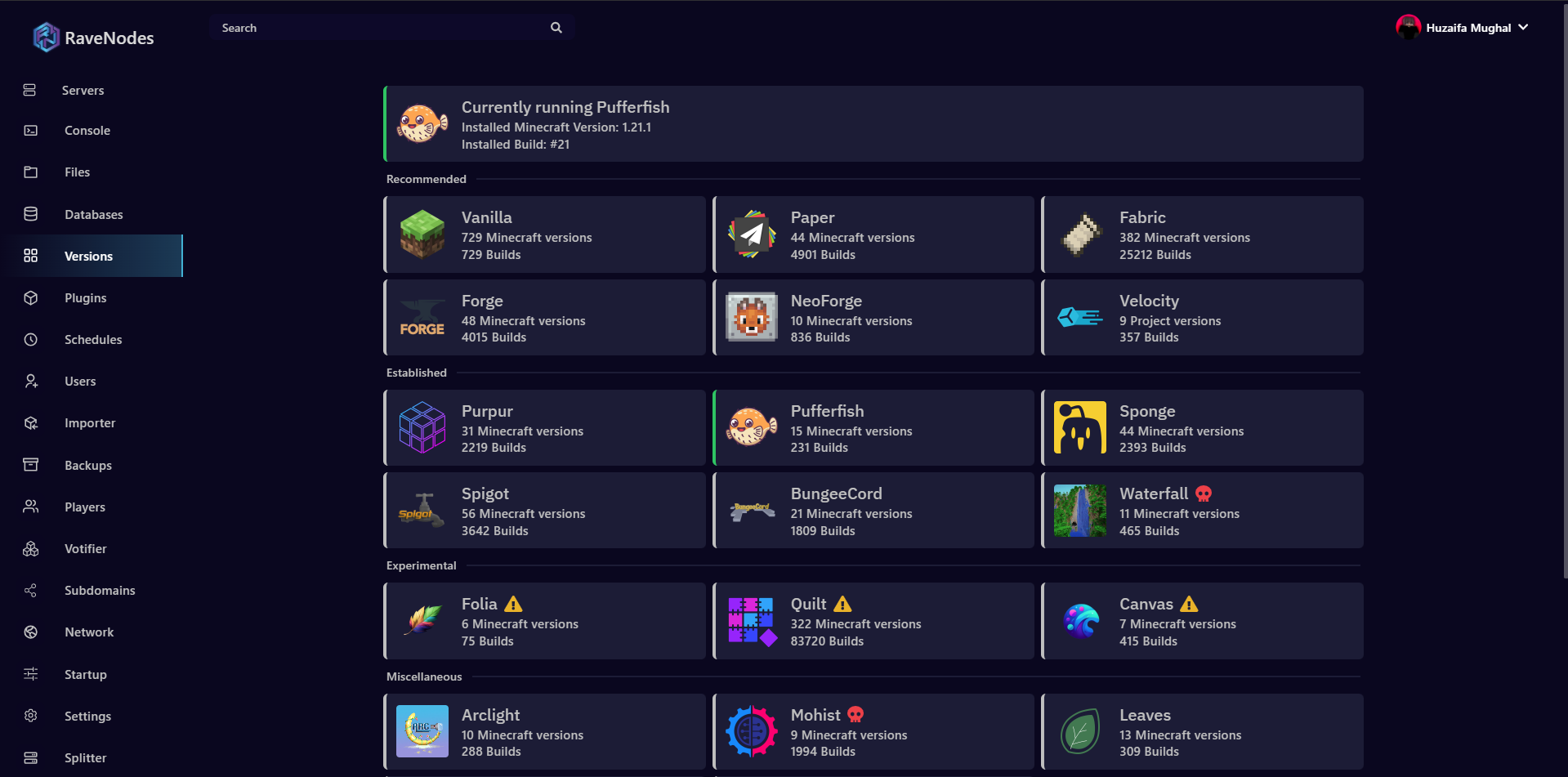Viewport: 1568px width, 777px height.
Task: Click the warning triangle beside Folia
Action: pos(513,604)
